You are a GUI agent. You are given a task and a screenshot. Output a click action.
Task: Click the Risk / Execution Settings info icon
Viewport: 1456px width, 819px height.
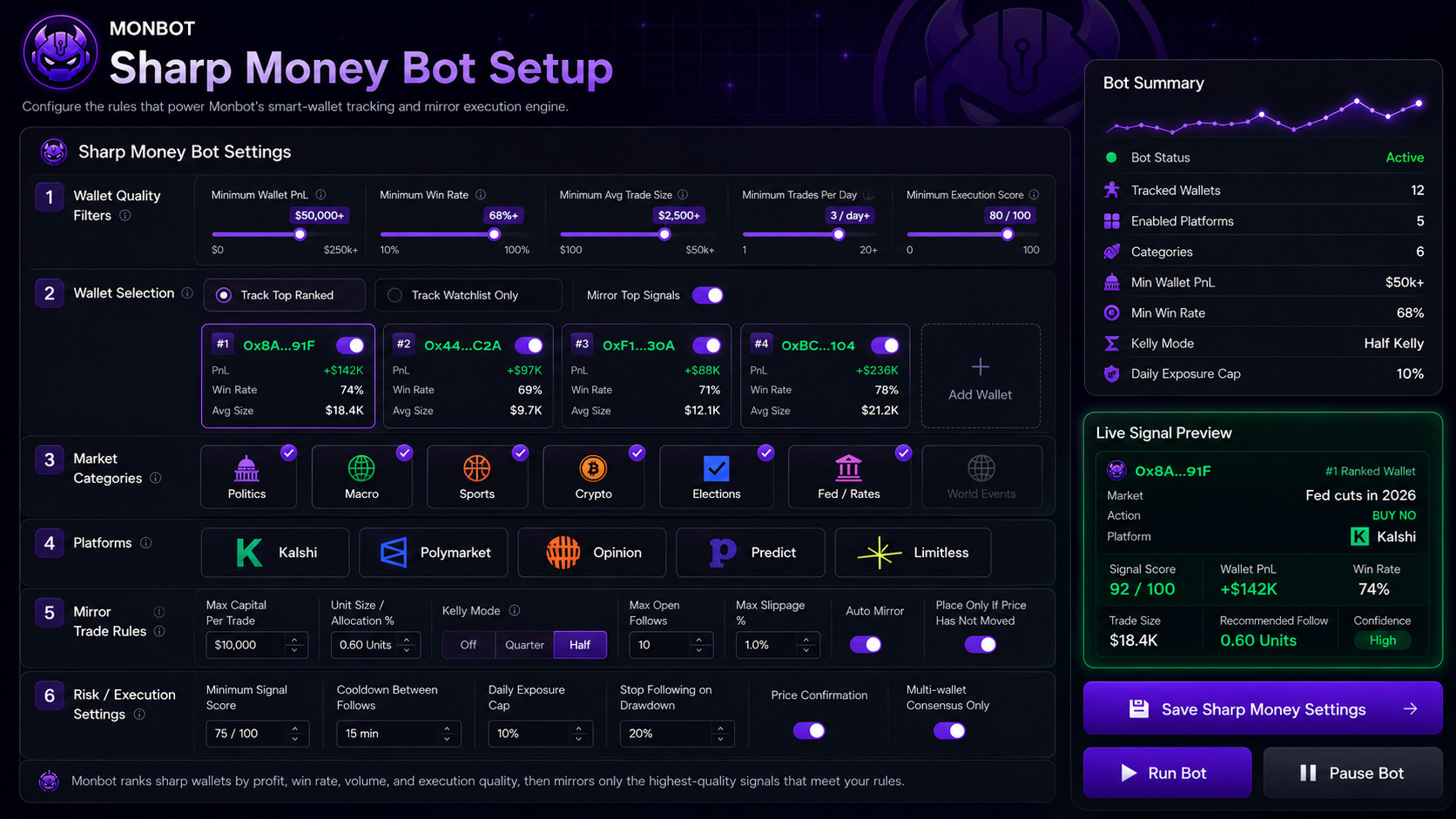[139, 715]
